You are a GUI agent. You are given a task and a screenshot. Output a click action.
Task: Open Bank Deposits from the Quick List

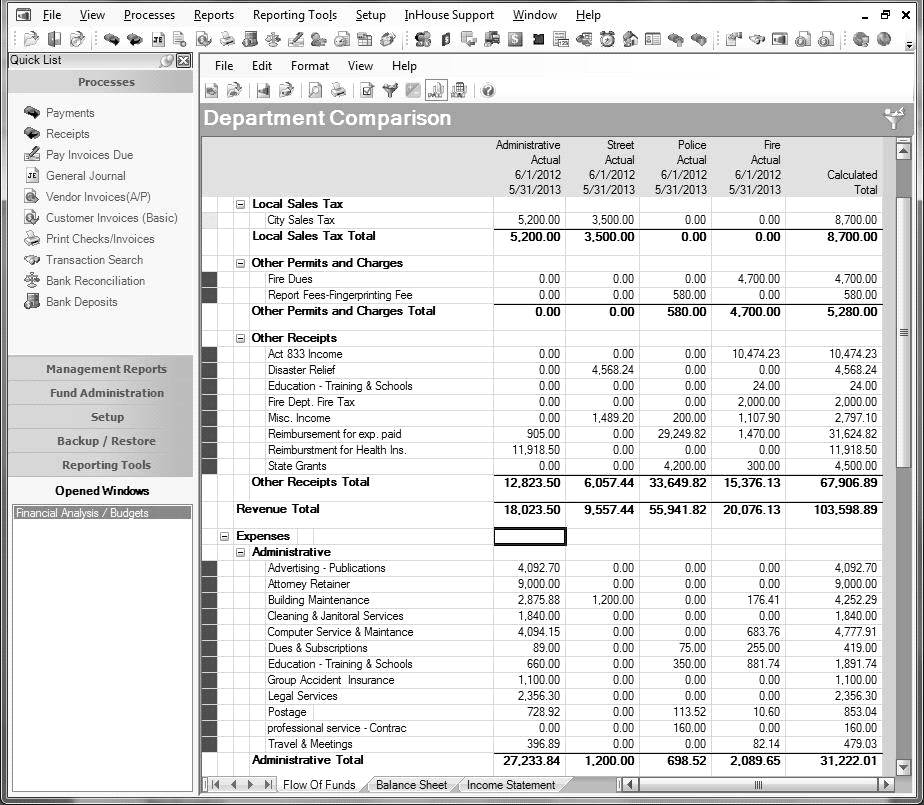pos(81,302)
